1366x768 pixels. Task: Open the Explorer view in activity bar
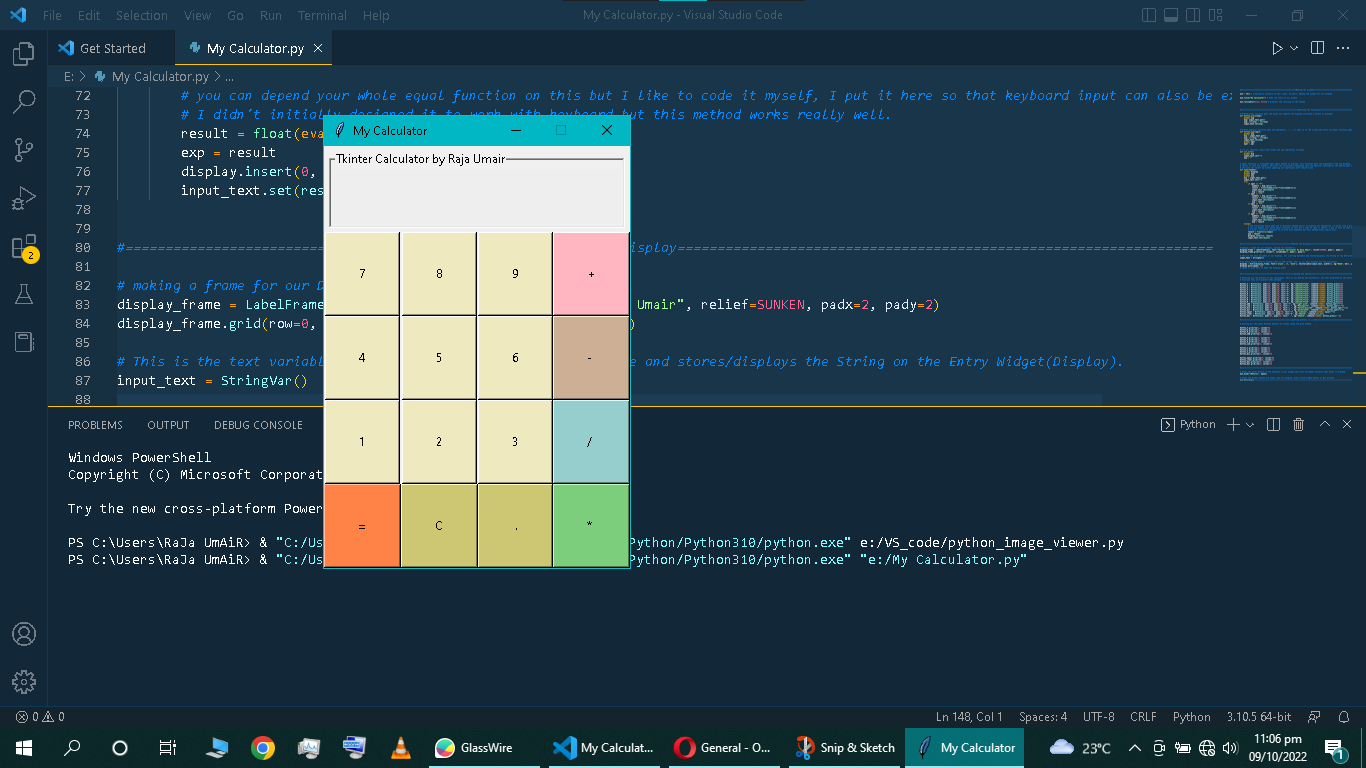[24, 54]
